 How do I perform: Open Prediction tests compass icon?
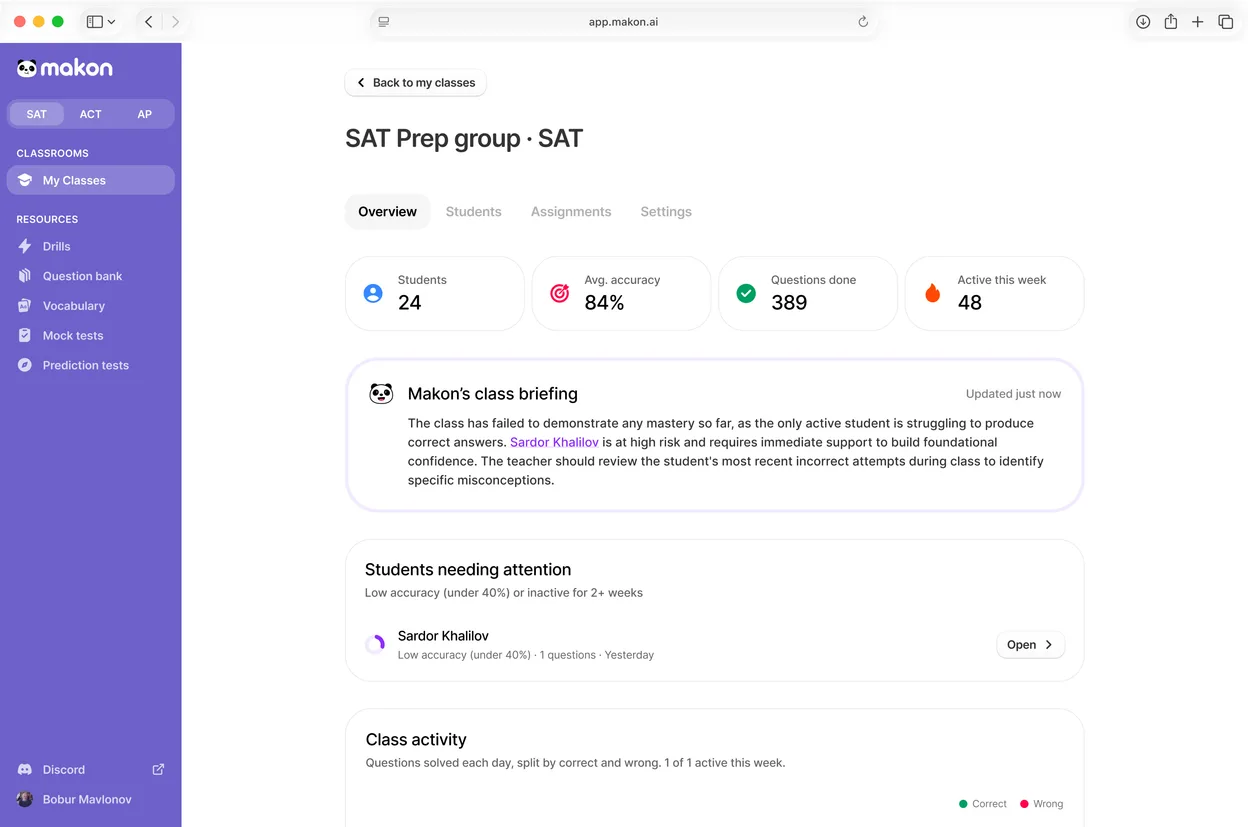[25, 365]
